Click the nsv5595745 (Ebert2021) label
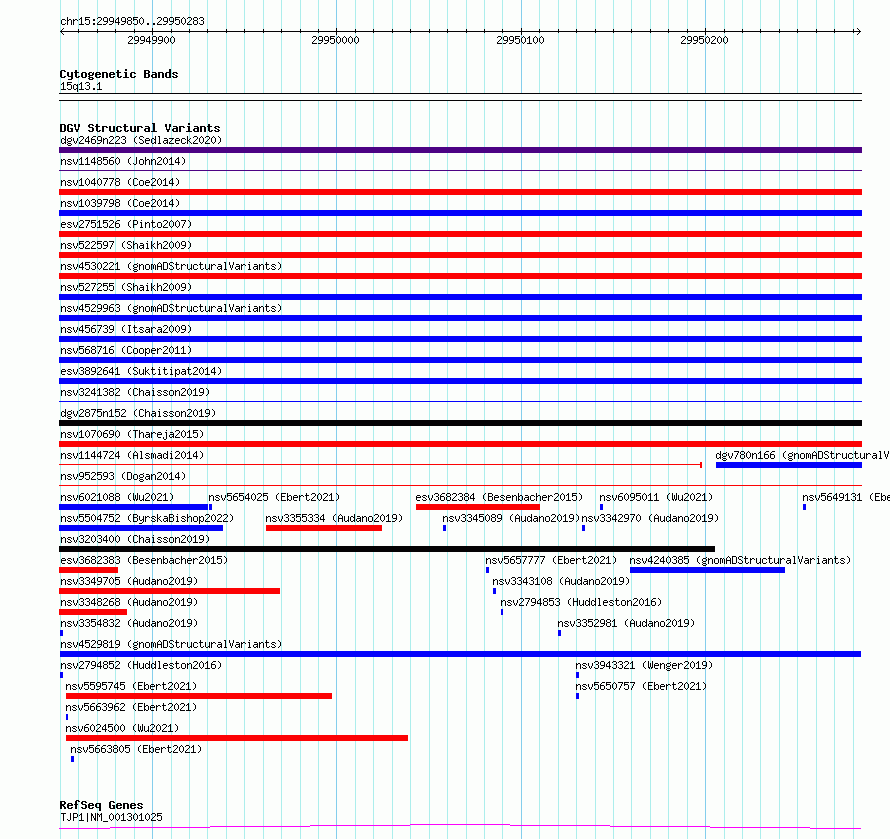Viewport: 890px width, 839px height. coord(131,686)
